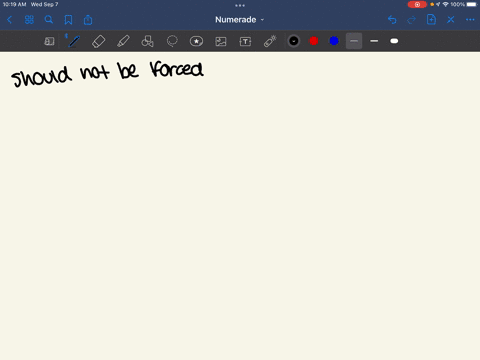Toggle the zoom window tool
480x360 pixels.
coord(49,41)
